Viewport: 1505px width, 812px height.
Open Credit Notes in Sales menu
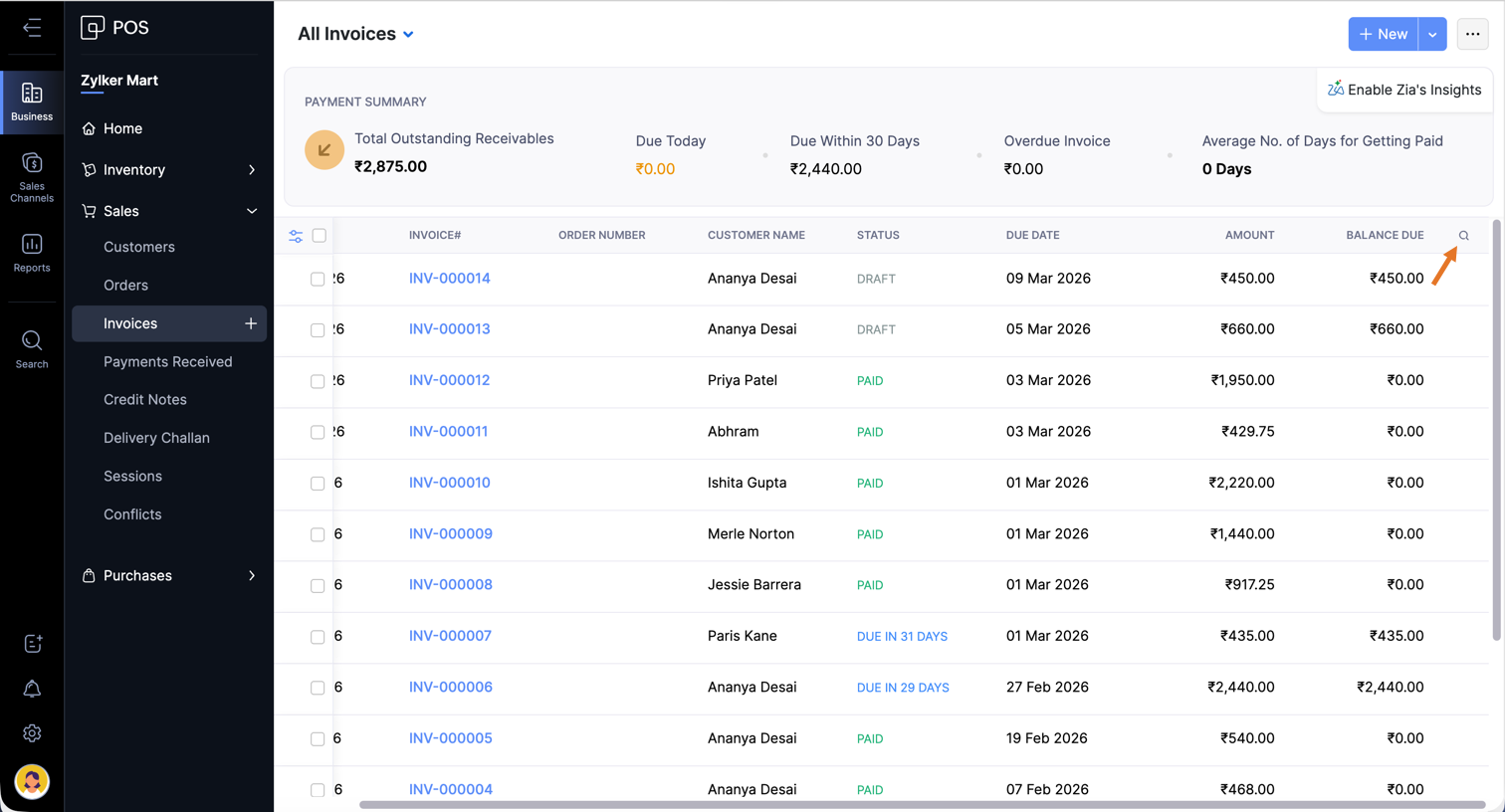(x=144, y=399)
